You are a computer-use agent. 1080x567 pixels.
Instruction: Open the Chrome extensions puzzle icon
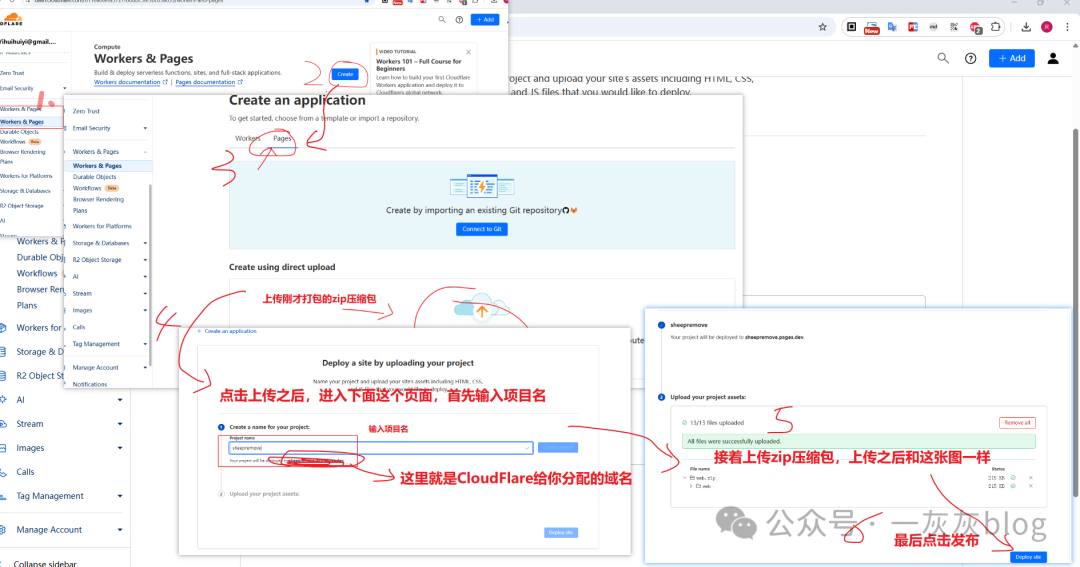click(995, 27)
